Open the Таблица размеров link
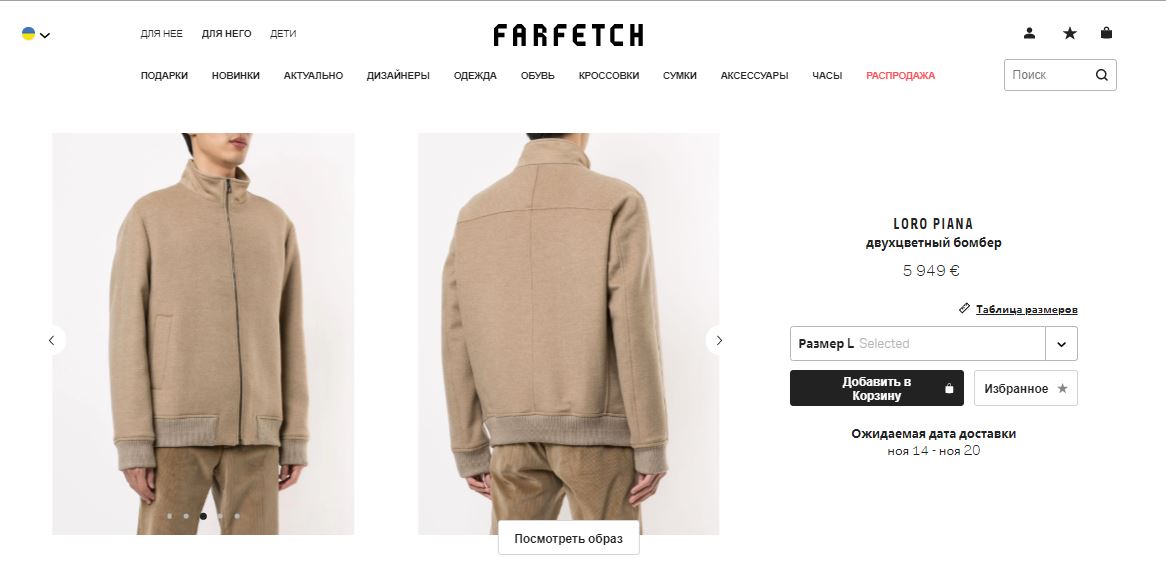Viewport: 1166px width, 561px height. coord(1026,310)
